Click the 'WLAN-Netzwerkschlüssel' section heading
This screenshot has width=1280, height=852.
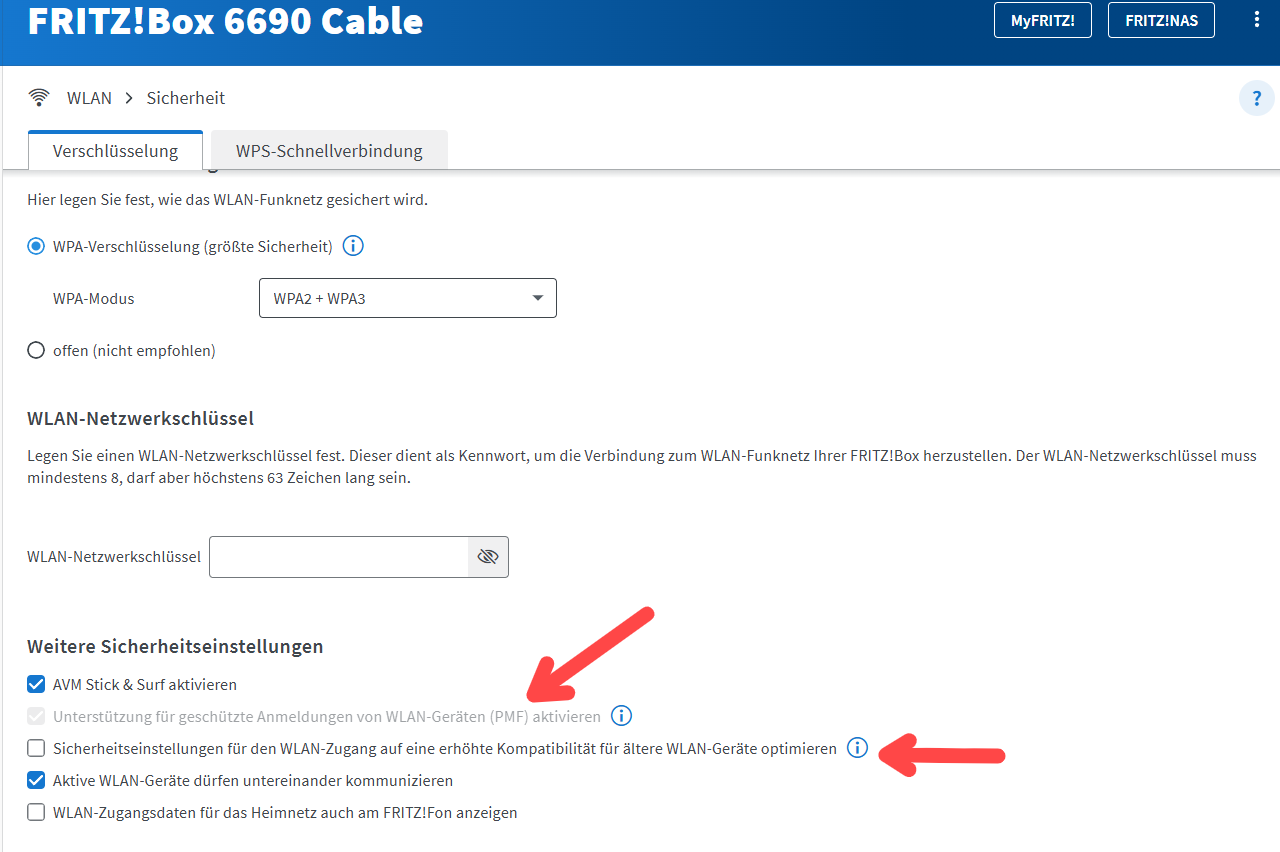click(141, 418)
